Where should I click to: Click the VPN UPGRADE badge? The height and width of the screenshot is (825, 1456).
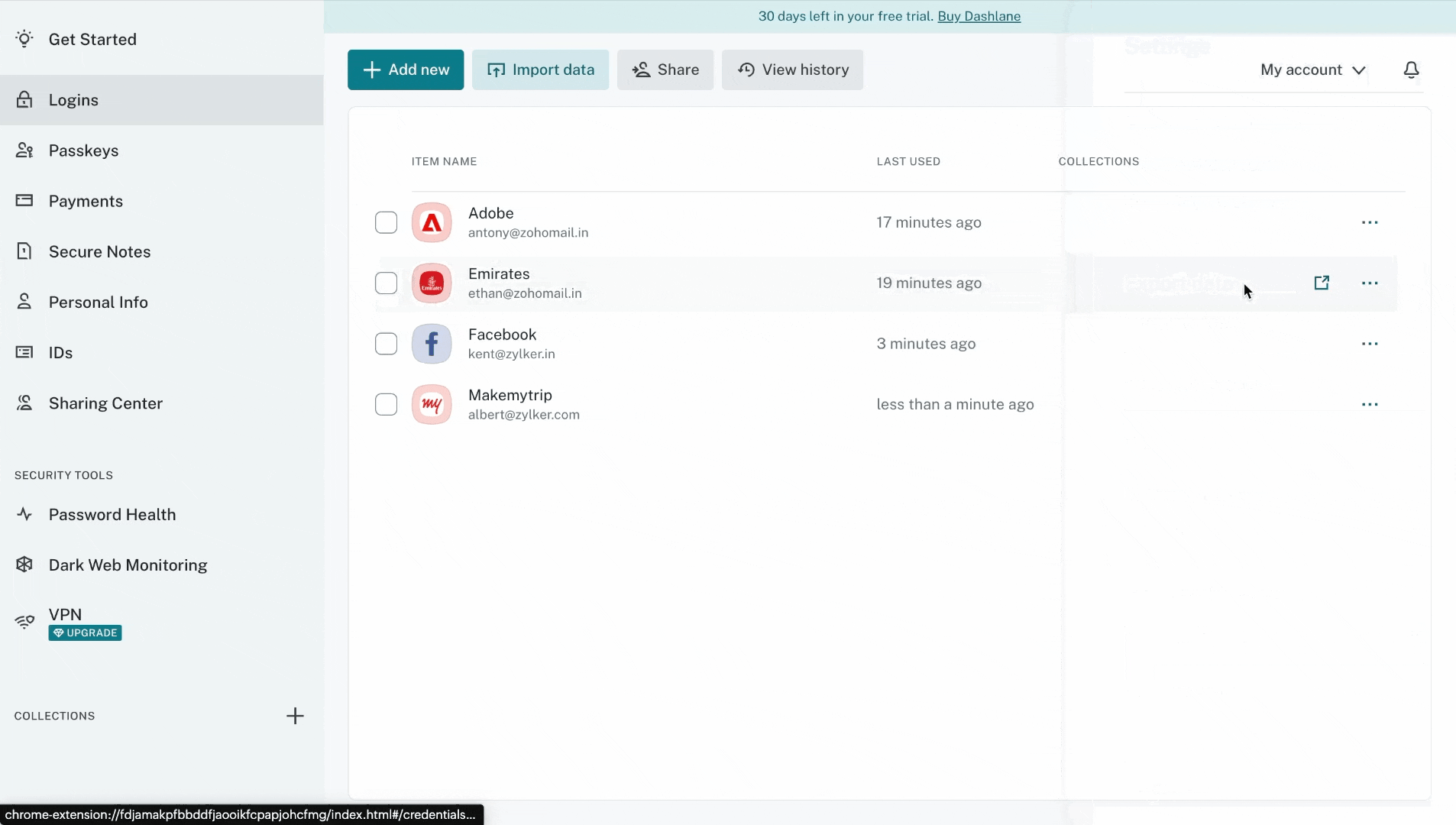85,632
